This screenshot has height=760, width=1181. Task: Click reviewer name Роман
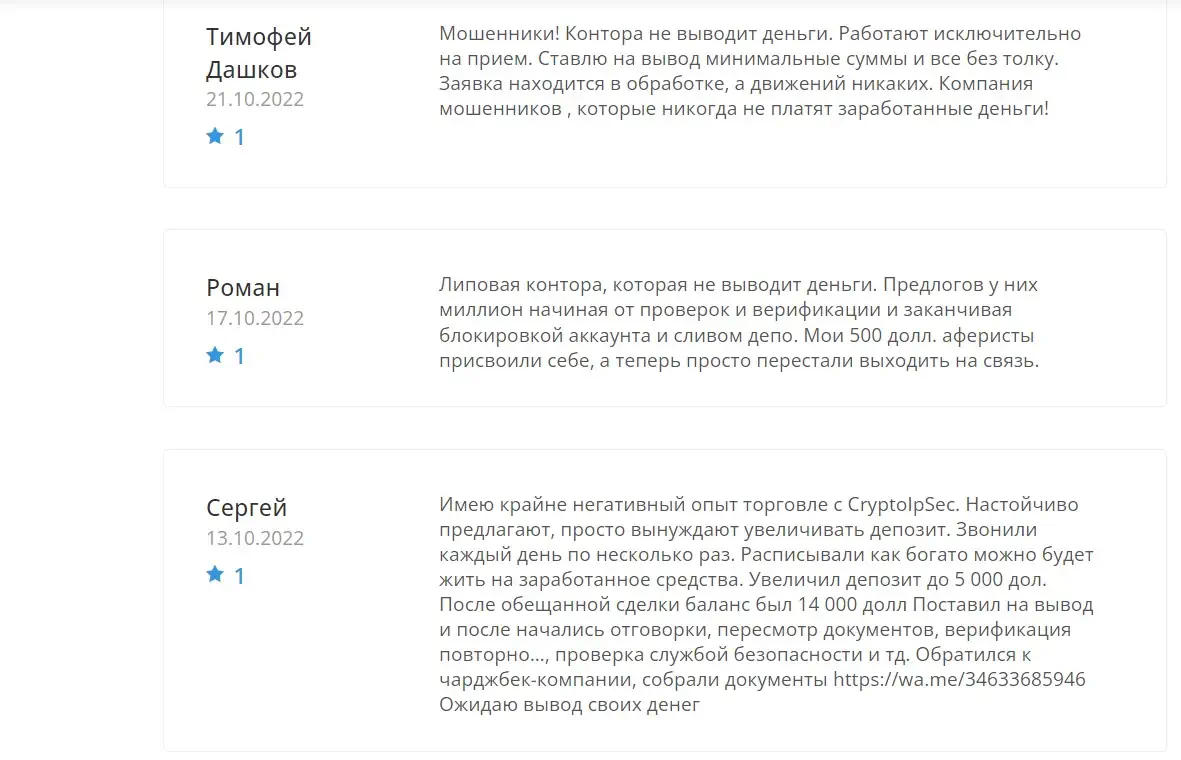(243, 288)
